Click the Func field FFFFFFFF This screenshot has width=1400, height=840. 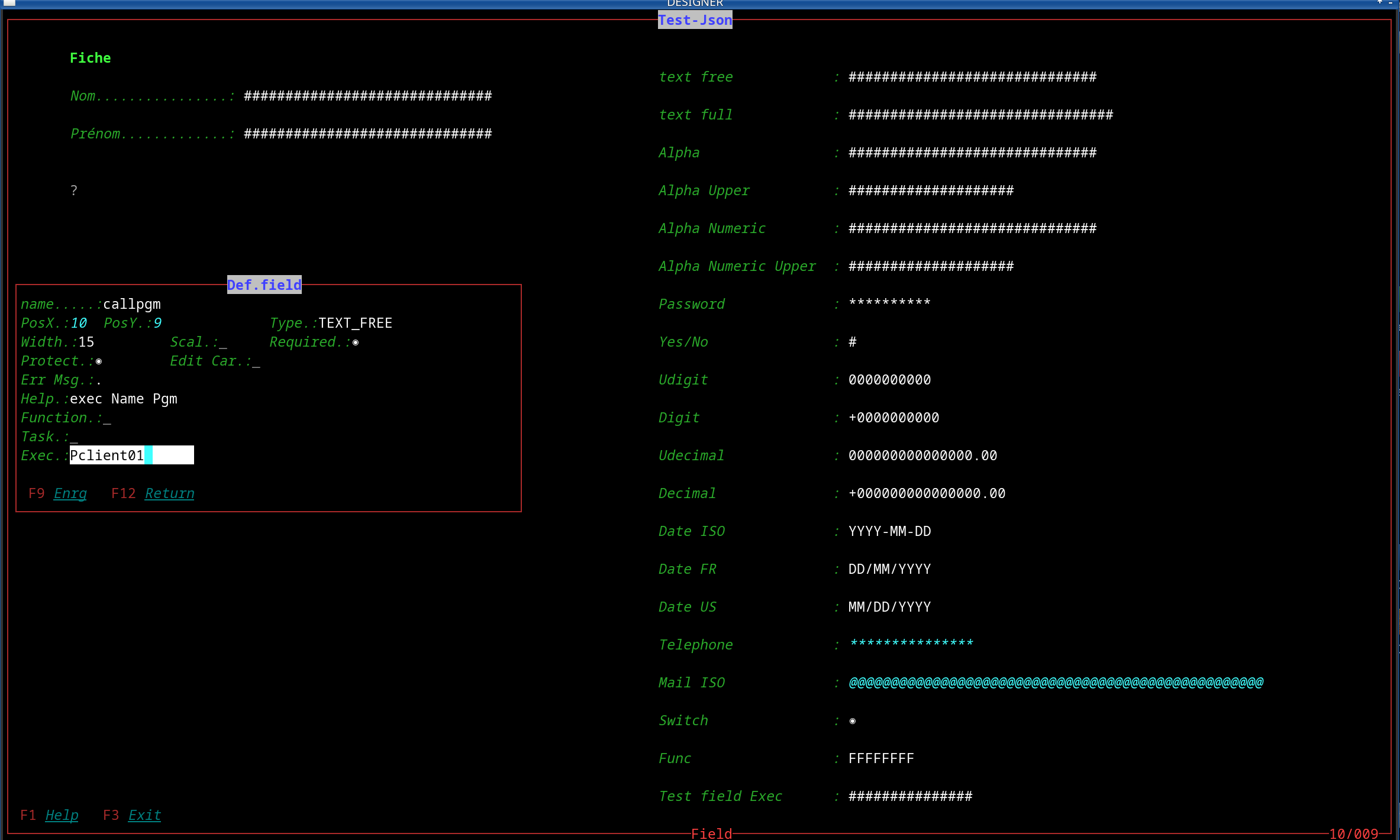881,758
